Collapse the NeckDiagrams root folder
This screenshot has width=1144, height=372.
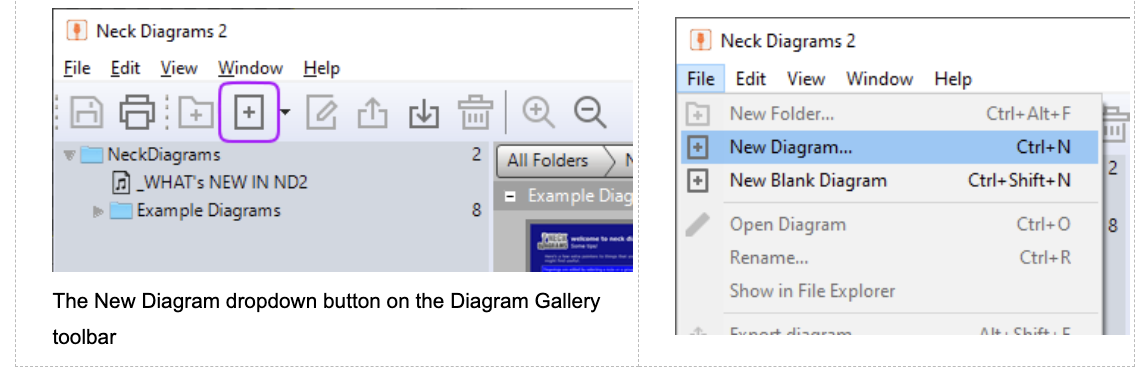point(69,155)
